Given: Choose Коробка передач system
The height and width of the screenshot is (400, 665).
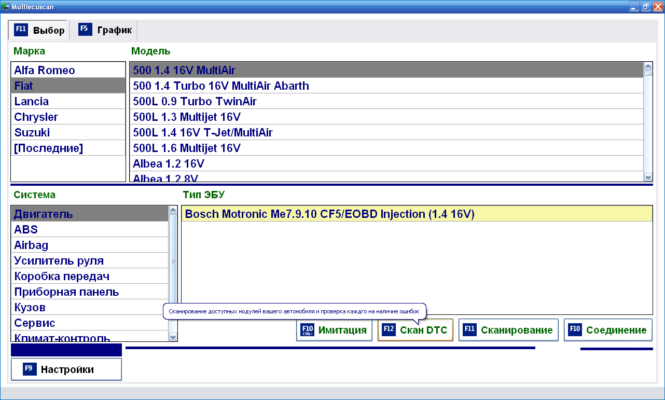Looking at the screenshot, I should [90, 276].
